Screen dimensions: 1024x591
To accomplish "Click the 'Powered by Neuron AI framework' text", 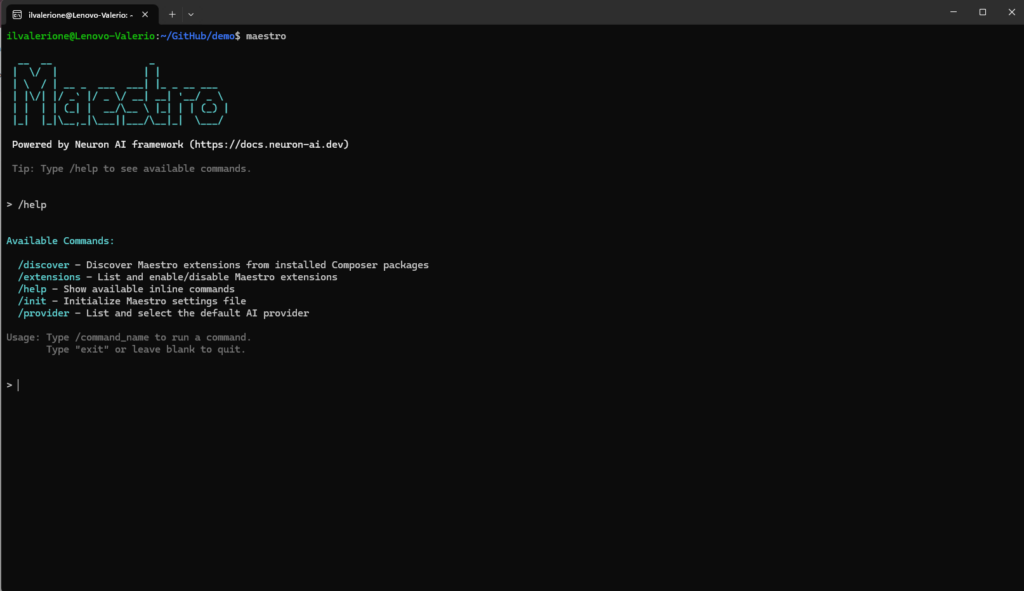I will coord(97,144).
